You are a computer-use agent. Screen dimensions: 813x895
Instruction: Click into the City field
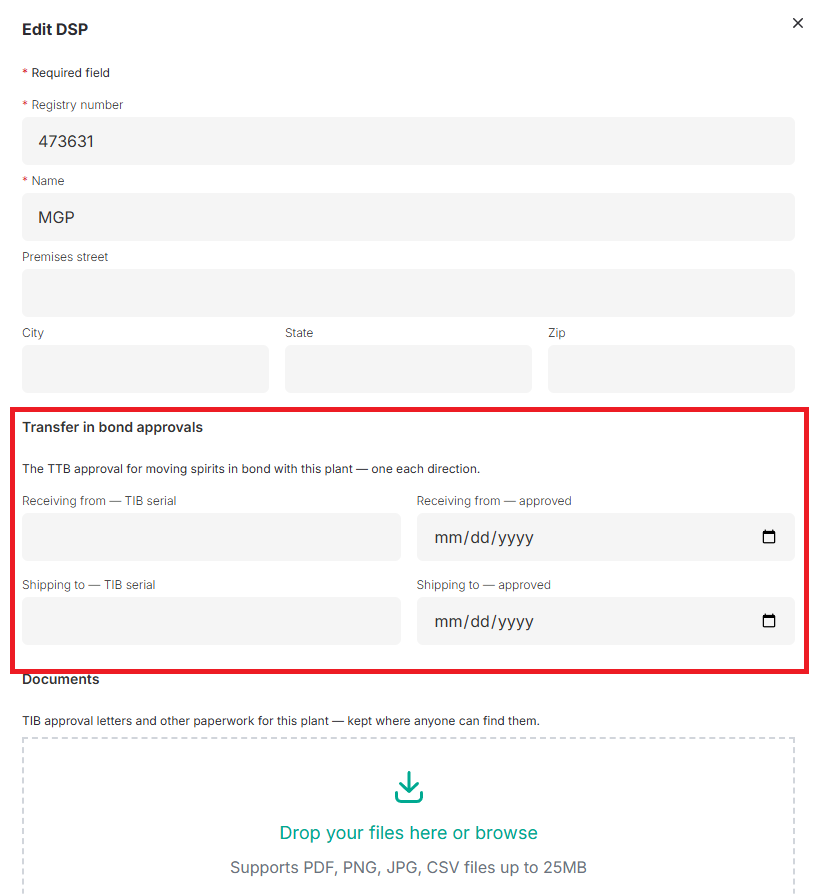point(146,369)
